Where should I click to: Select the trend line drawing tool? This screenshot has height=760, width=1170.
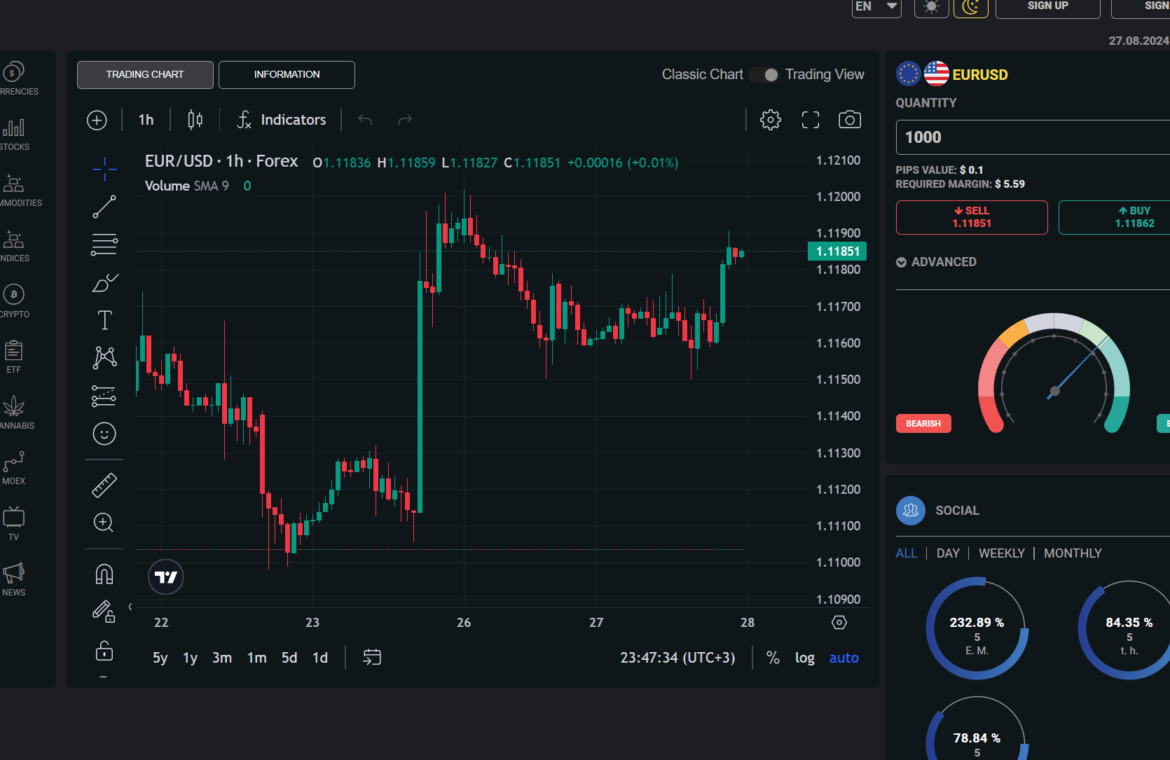coord(104,207)
